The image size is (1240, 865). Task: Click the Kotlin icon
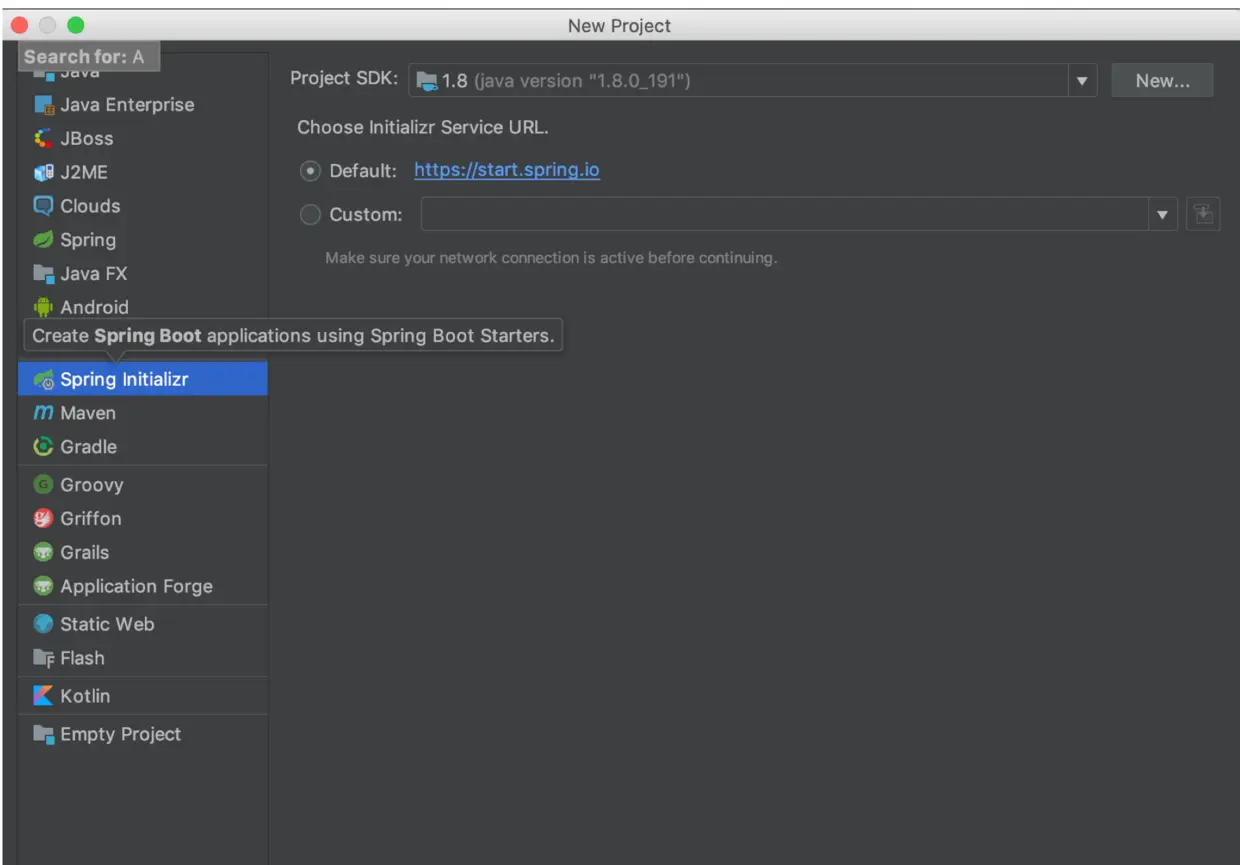(43, 696)
